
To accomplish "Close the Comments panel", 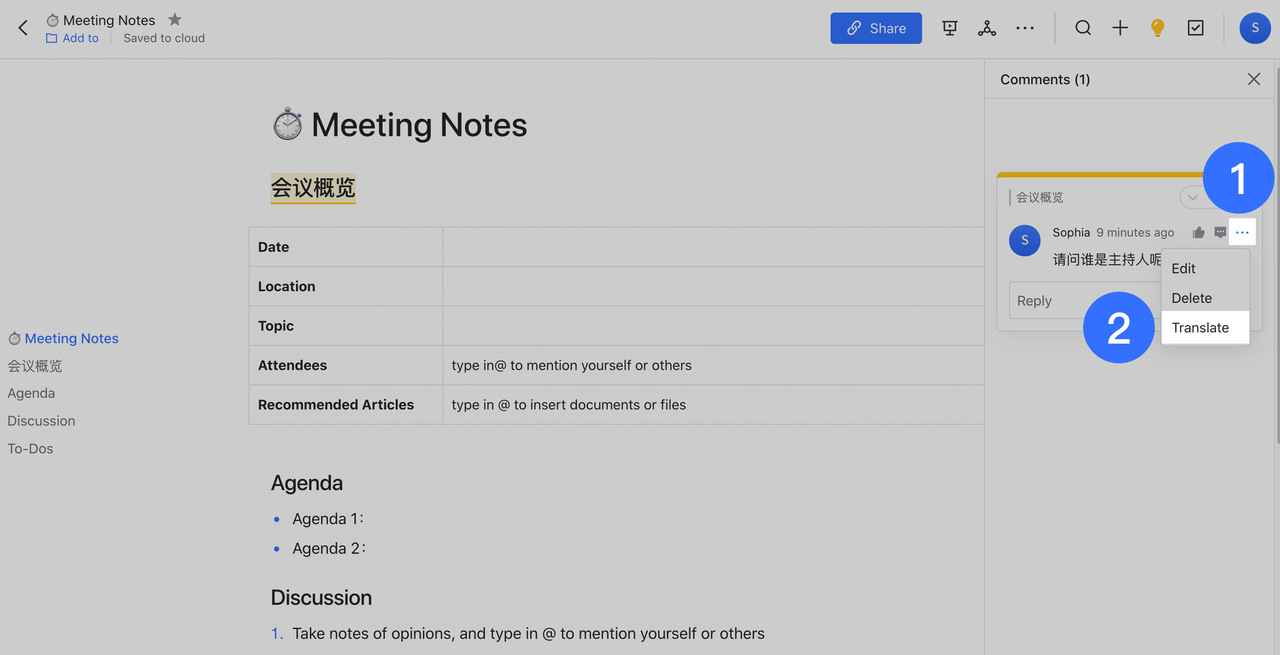I will (x=1254, y=79).
